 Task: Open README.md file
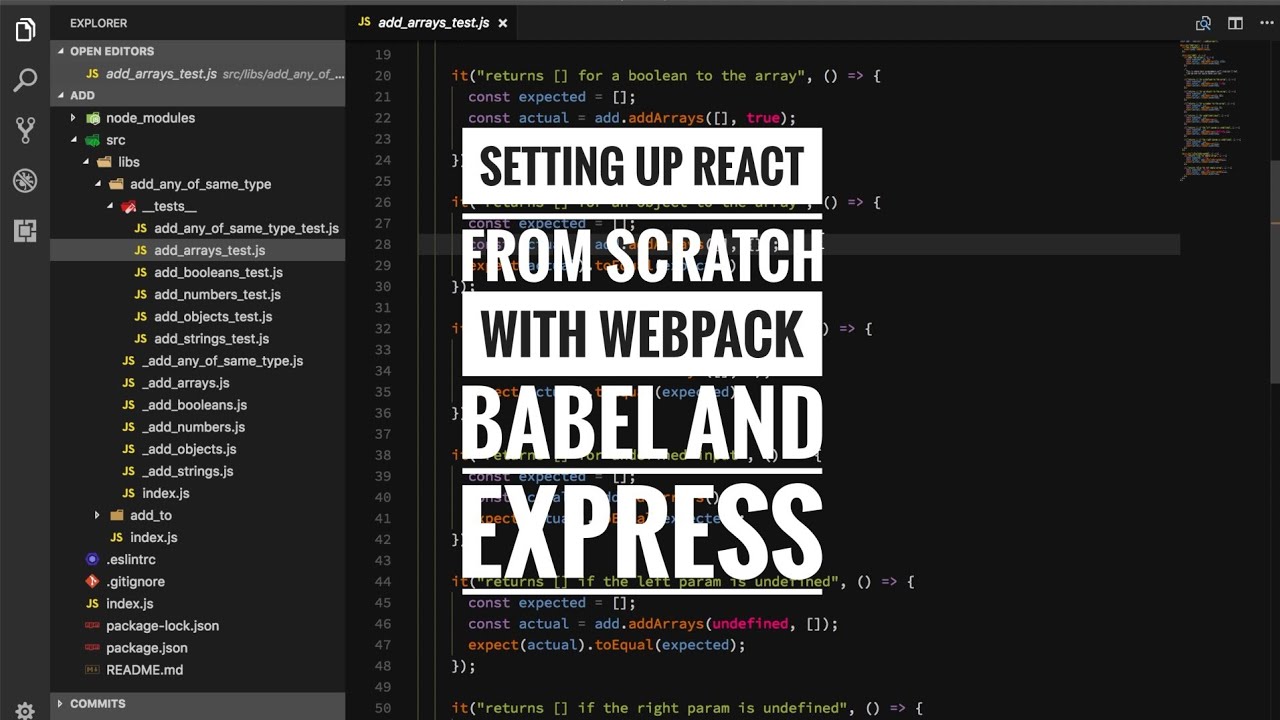click(x=198, y=669)
